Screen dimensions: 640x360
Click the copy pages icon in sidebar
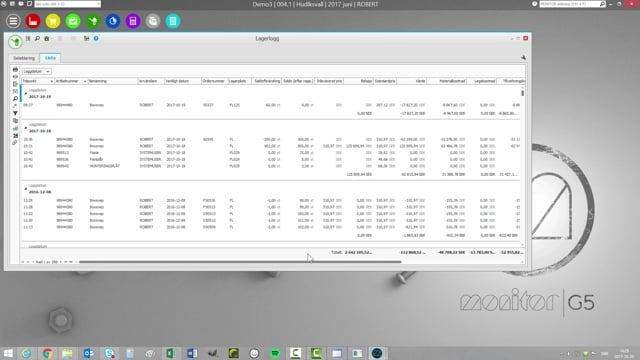click(x=15, y=121)
